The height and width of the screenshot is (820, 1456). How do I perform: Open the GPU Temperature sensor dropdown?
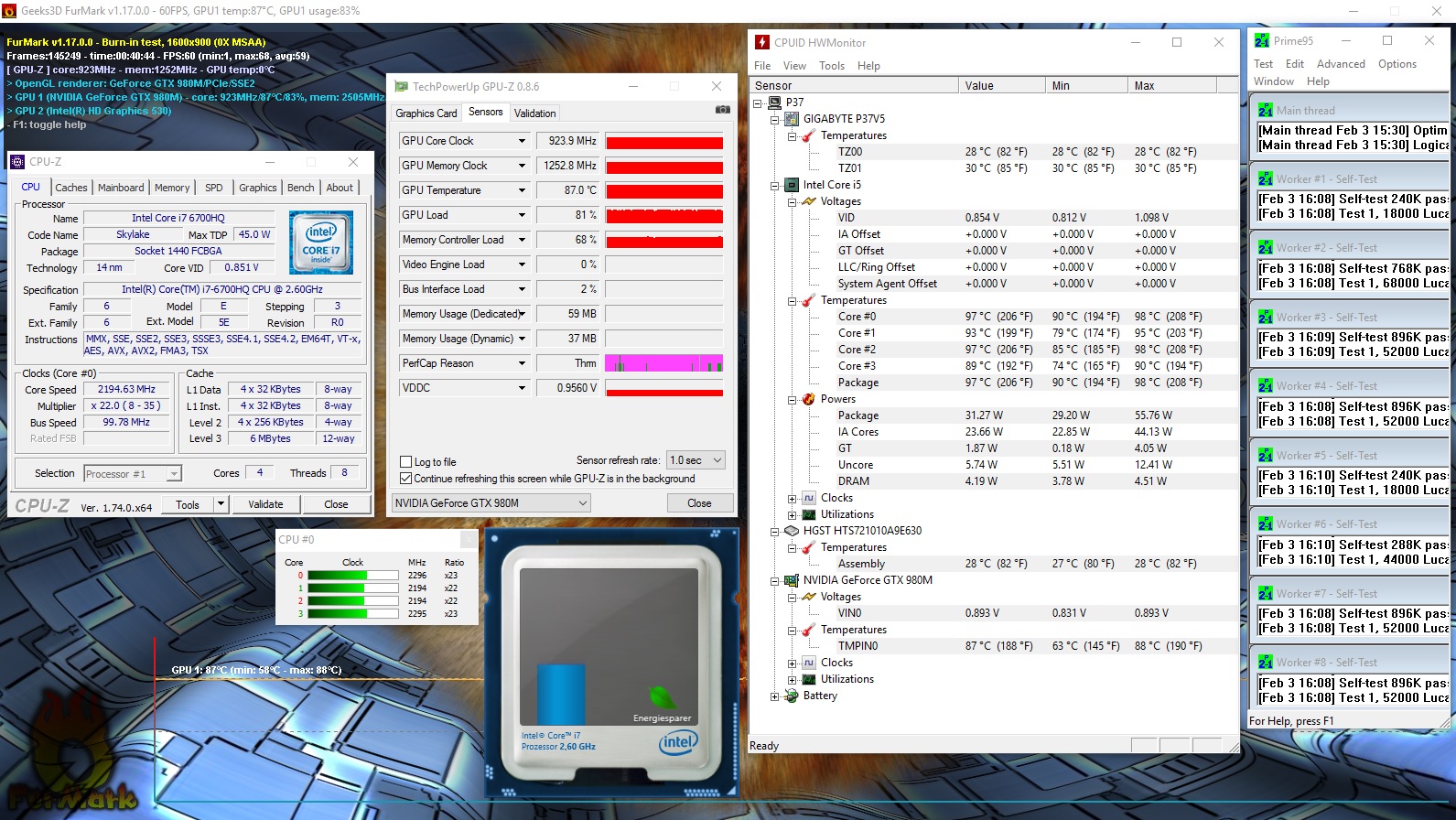(x=522, y=190)
